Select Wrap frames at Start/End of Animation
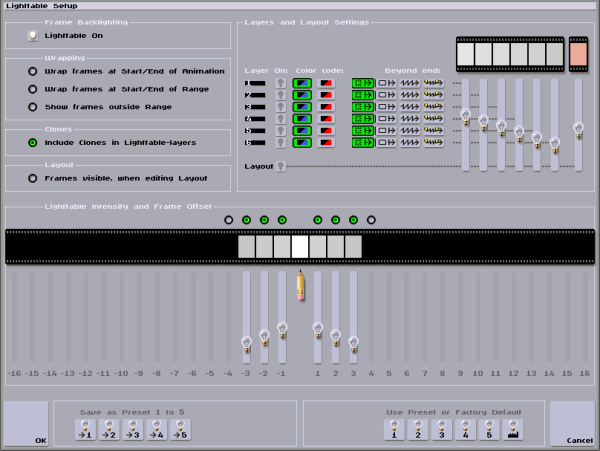600x451 pixels. click(x=33, y=71)
